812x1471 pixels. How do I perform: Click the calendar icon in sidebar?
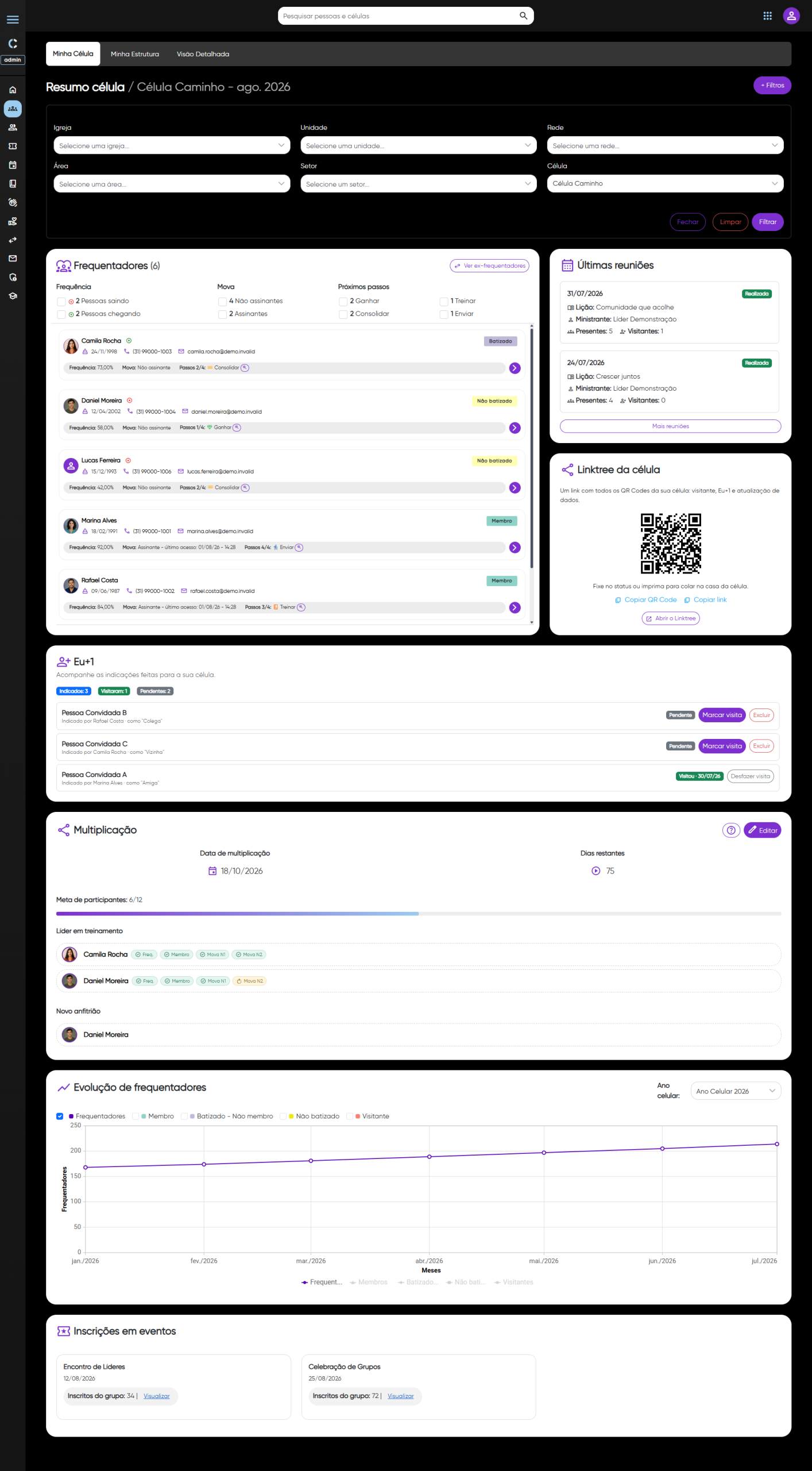[x=13, y=165]
